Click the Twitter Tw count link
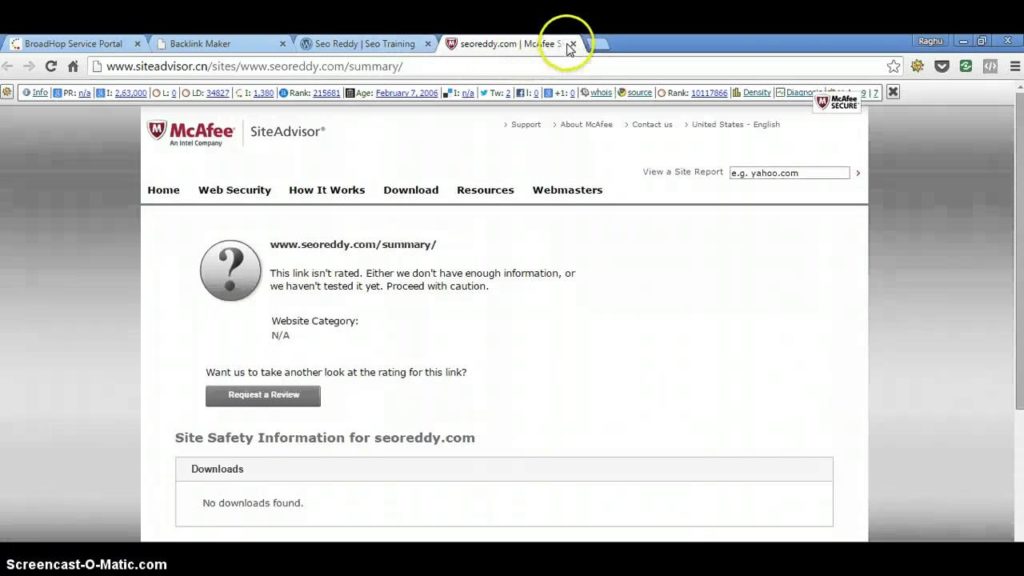Image resolution: width=1024 pixels, height=576 pixels. pyautogui.click(x=507, y=93)
